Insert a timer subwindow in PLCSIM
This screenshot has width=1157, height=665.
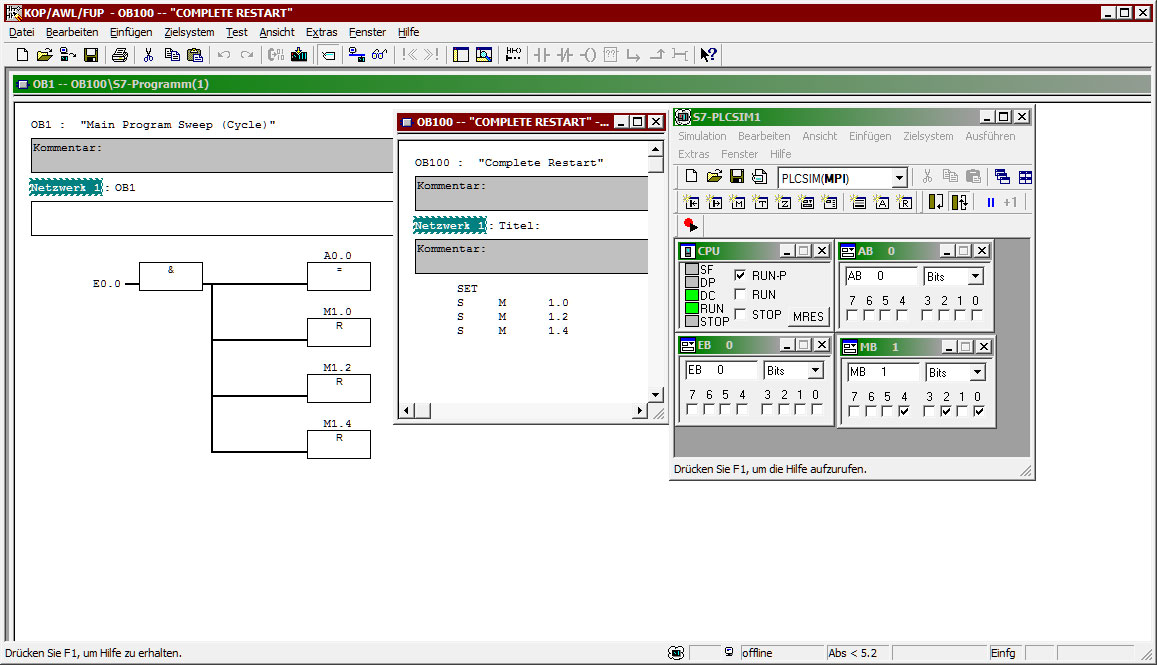760,203
